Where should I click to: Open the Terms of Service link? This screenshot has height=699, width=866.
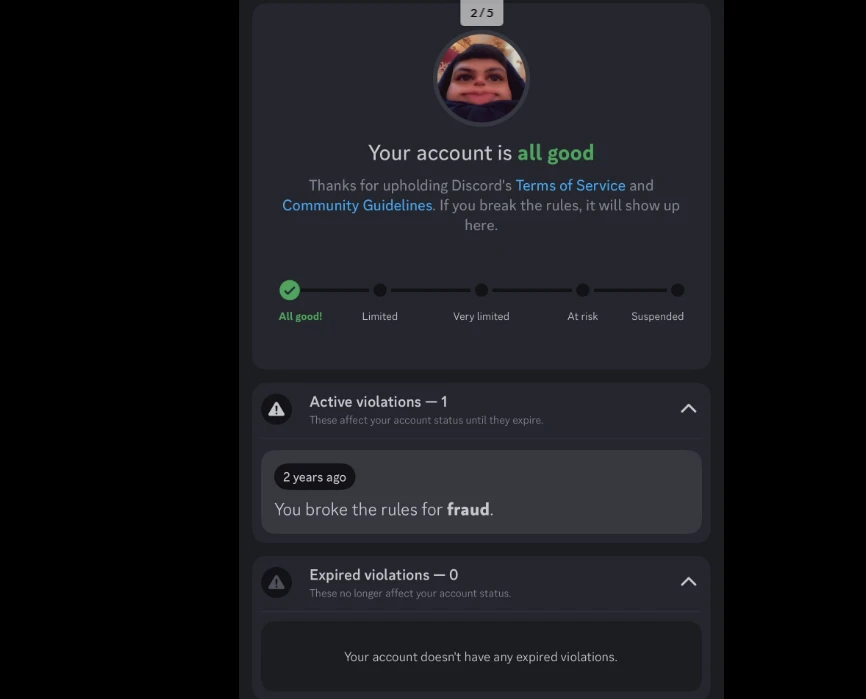click(571, 185)
